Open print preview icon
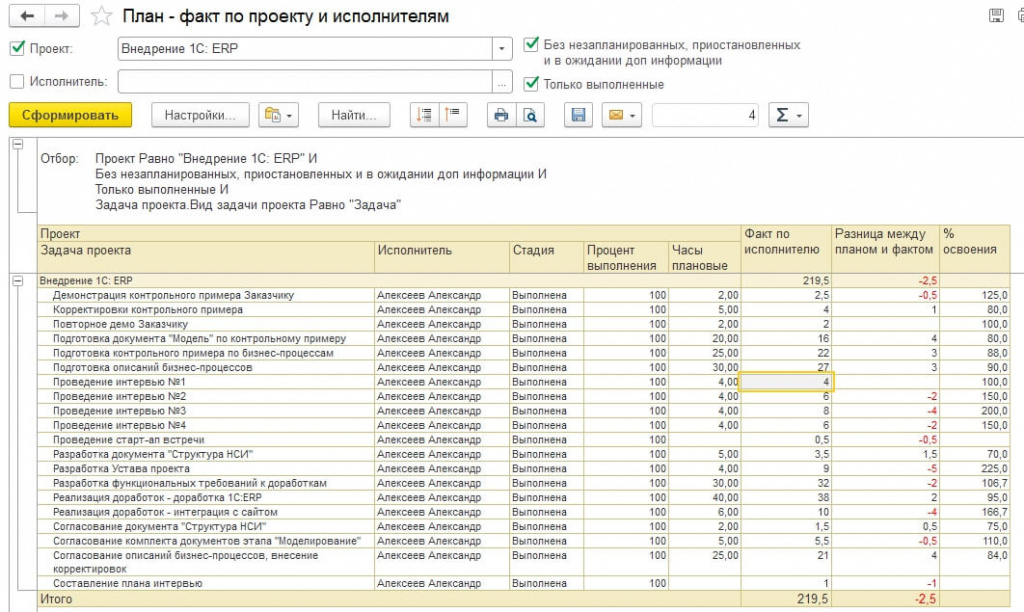The height and width of the screenshot is (612, 1024). coord(530,116)
